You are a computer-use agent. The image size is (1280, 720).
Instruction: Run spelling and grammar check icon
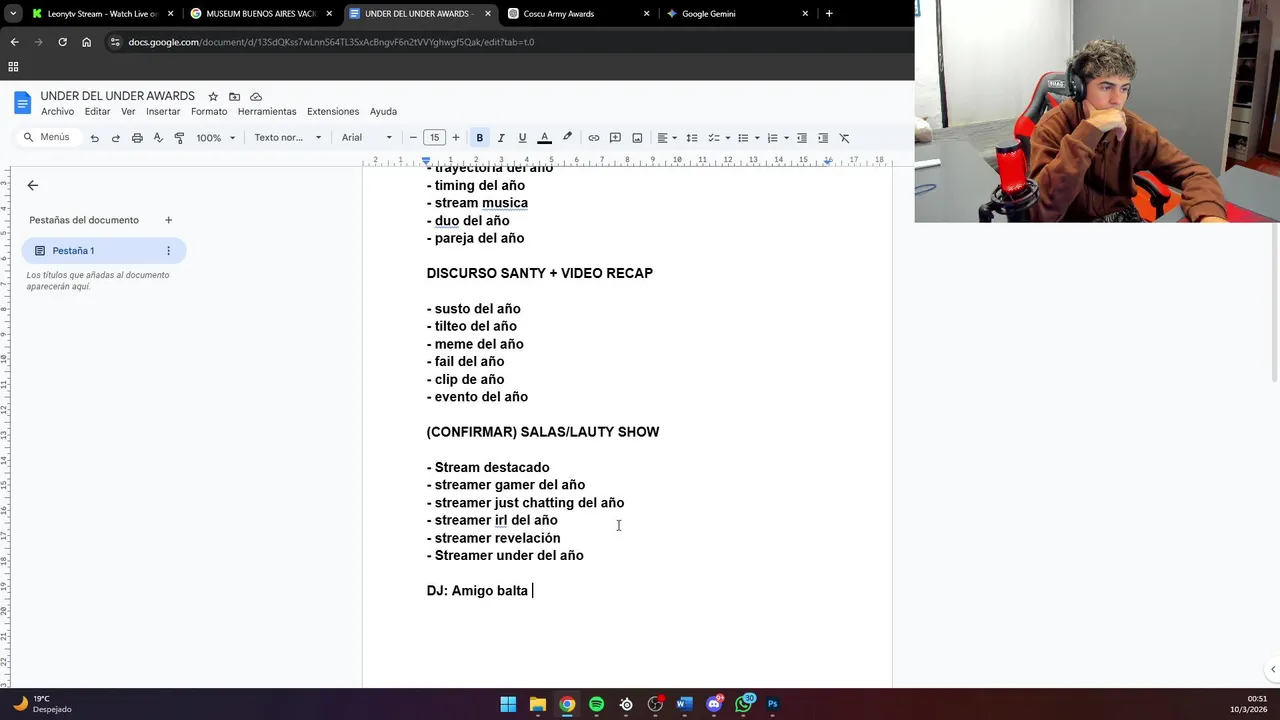click(x=158, y=138)
